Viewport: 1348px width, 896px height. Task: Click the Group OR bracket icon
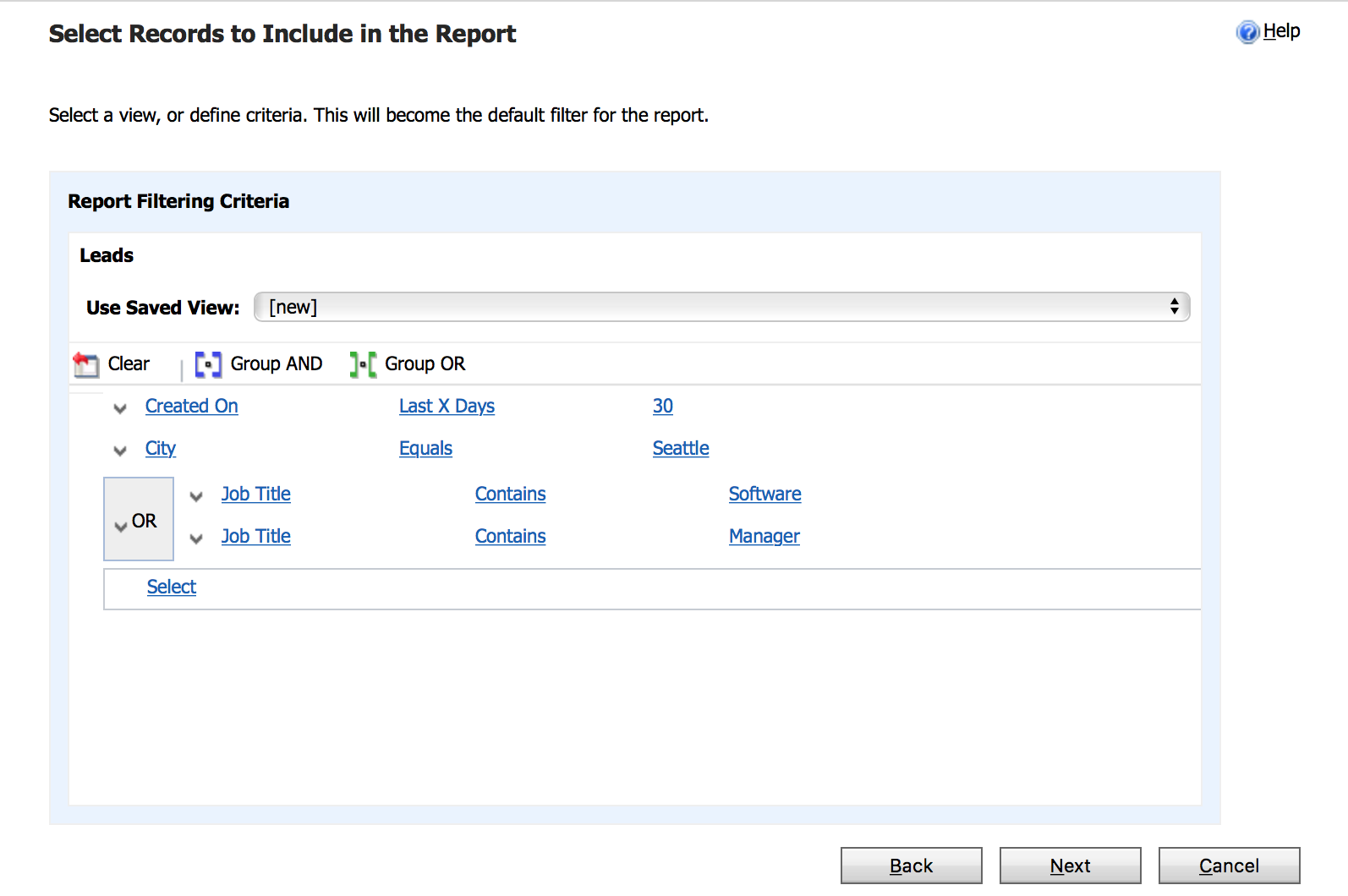pos(363,364)
